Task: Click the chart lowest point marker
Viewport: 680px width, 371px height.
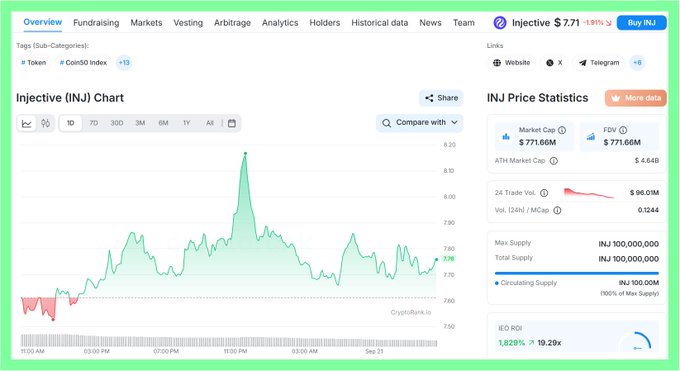Action: click(x=53, y=319)
